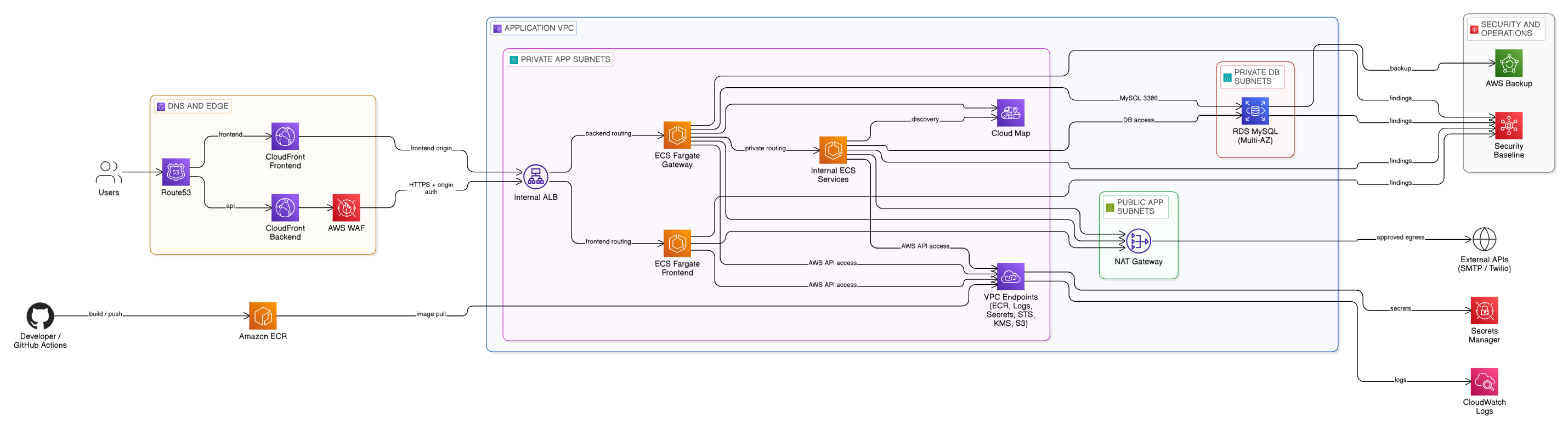Select the 'DNS AND EDGE' title text
This screenshot has height=423, width=1568.
point(199,106)
